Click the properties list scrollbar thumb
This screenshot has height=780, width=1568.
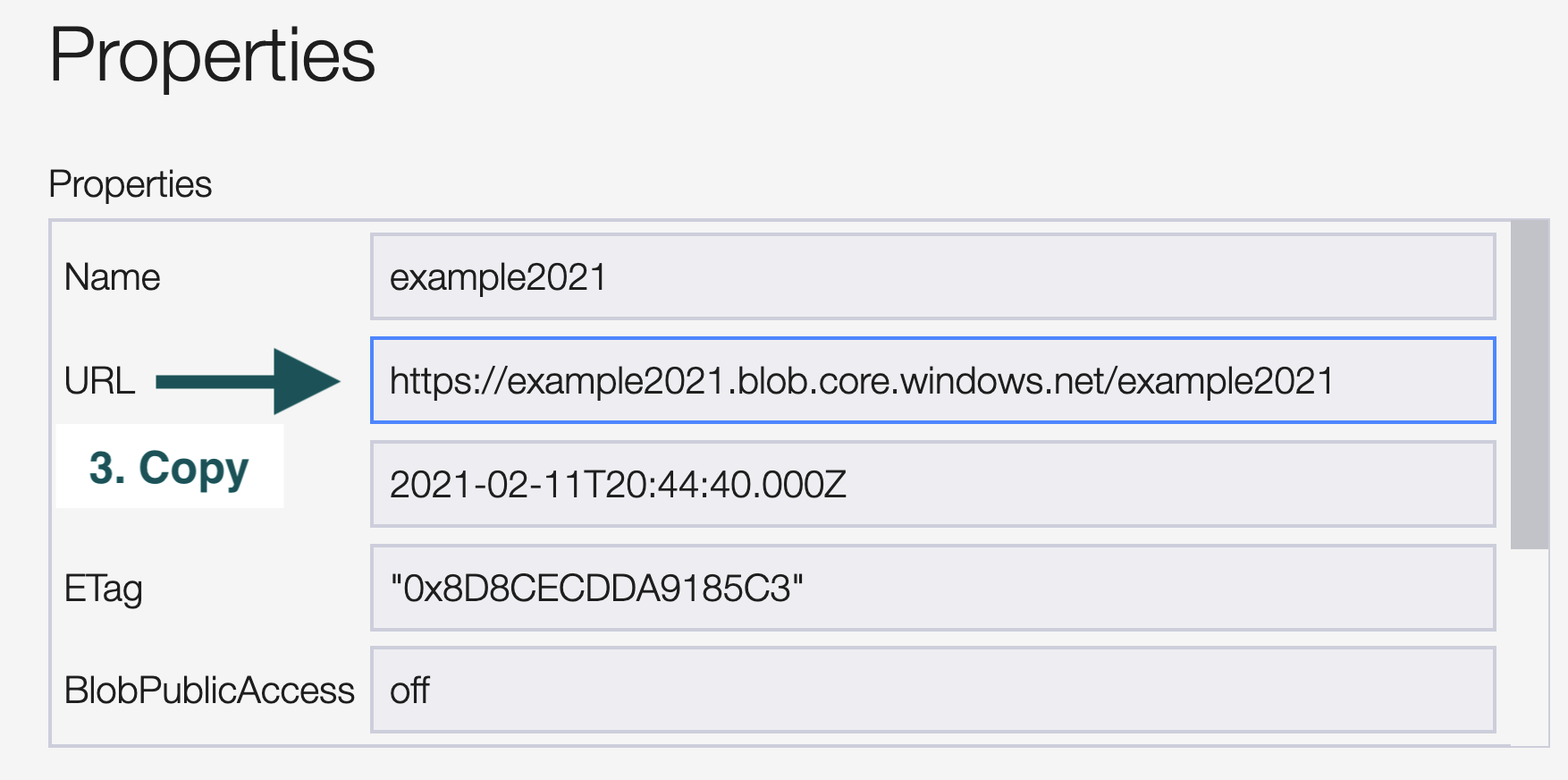[x=1530, y=385]
